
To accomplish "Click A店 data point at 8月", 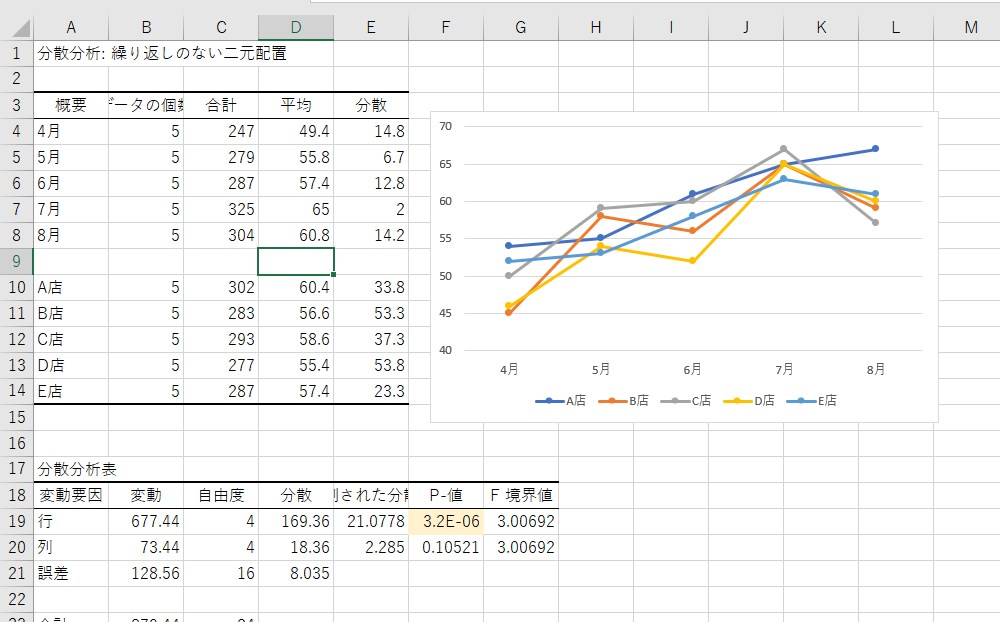I will (x=876, y=149).
